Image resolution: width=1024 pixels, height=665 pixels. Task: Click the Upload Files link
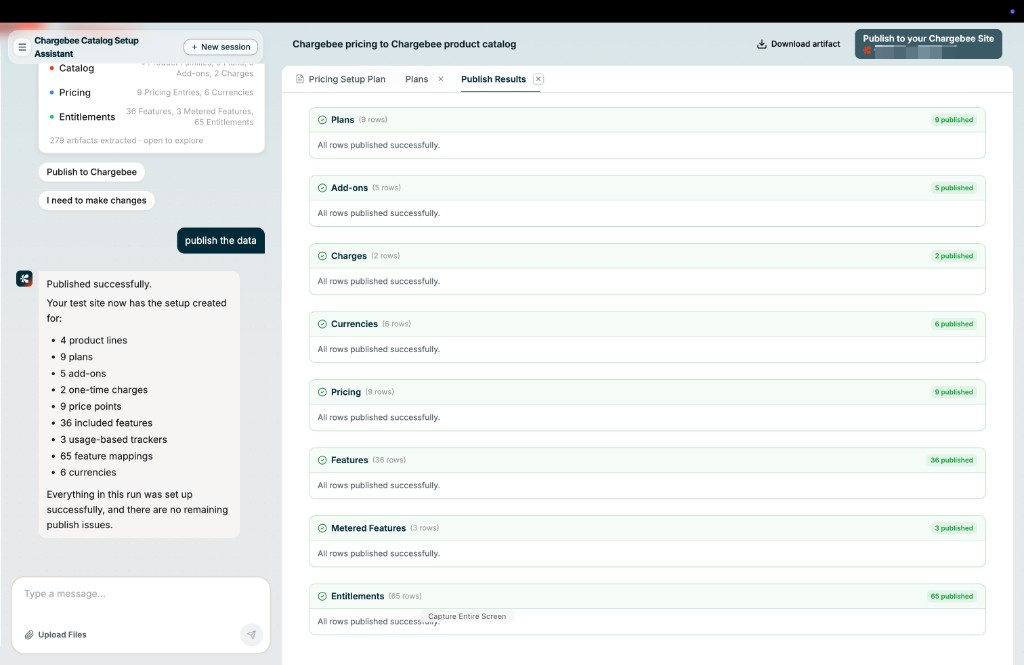click(x=62, y=634)
